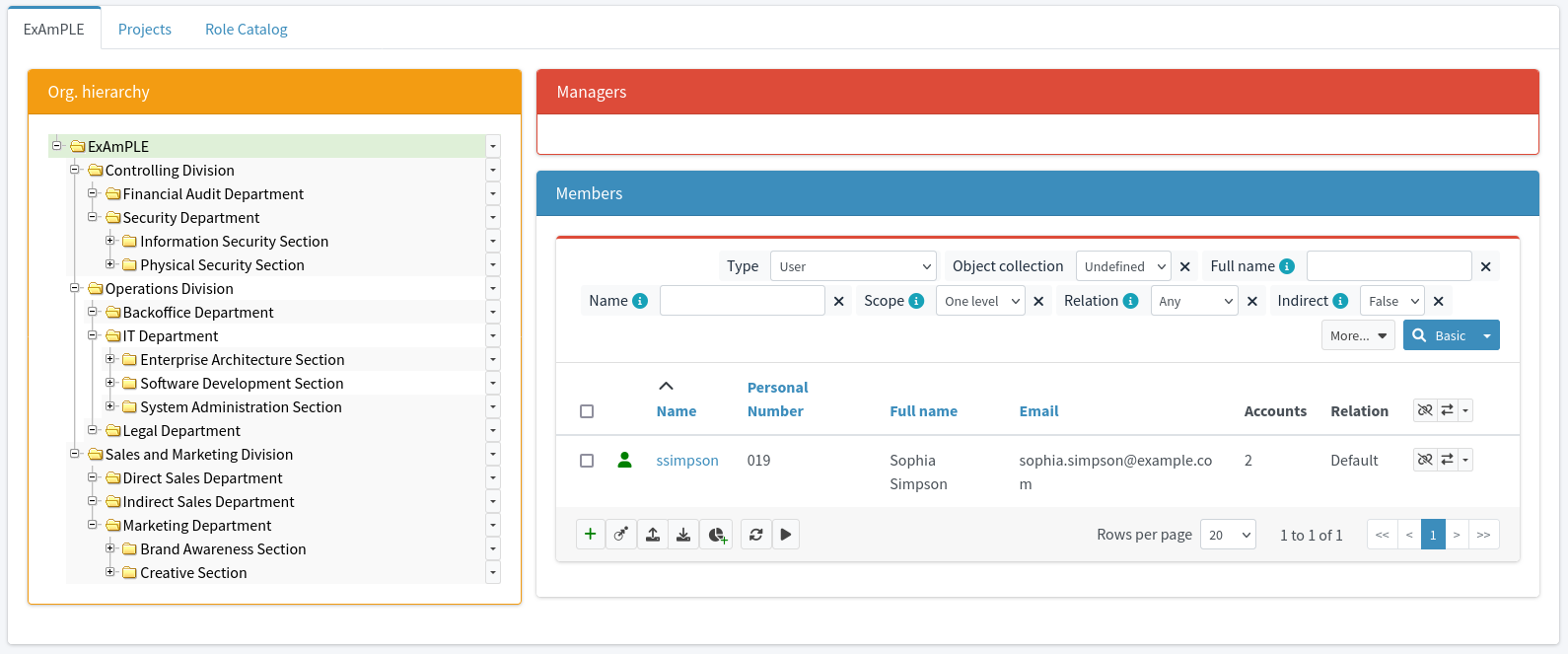Image resolution: width=1568 pixels, height=654 pixels.
Task: Click the Name filter input field
Action: [x=742, y=301]
